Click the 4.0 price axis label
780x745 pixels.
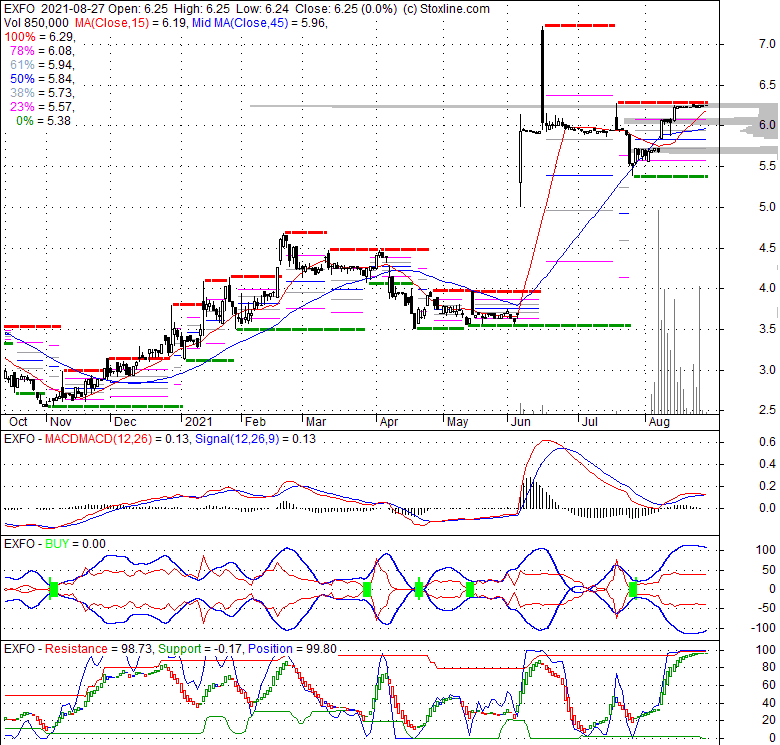click(767, 288)
